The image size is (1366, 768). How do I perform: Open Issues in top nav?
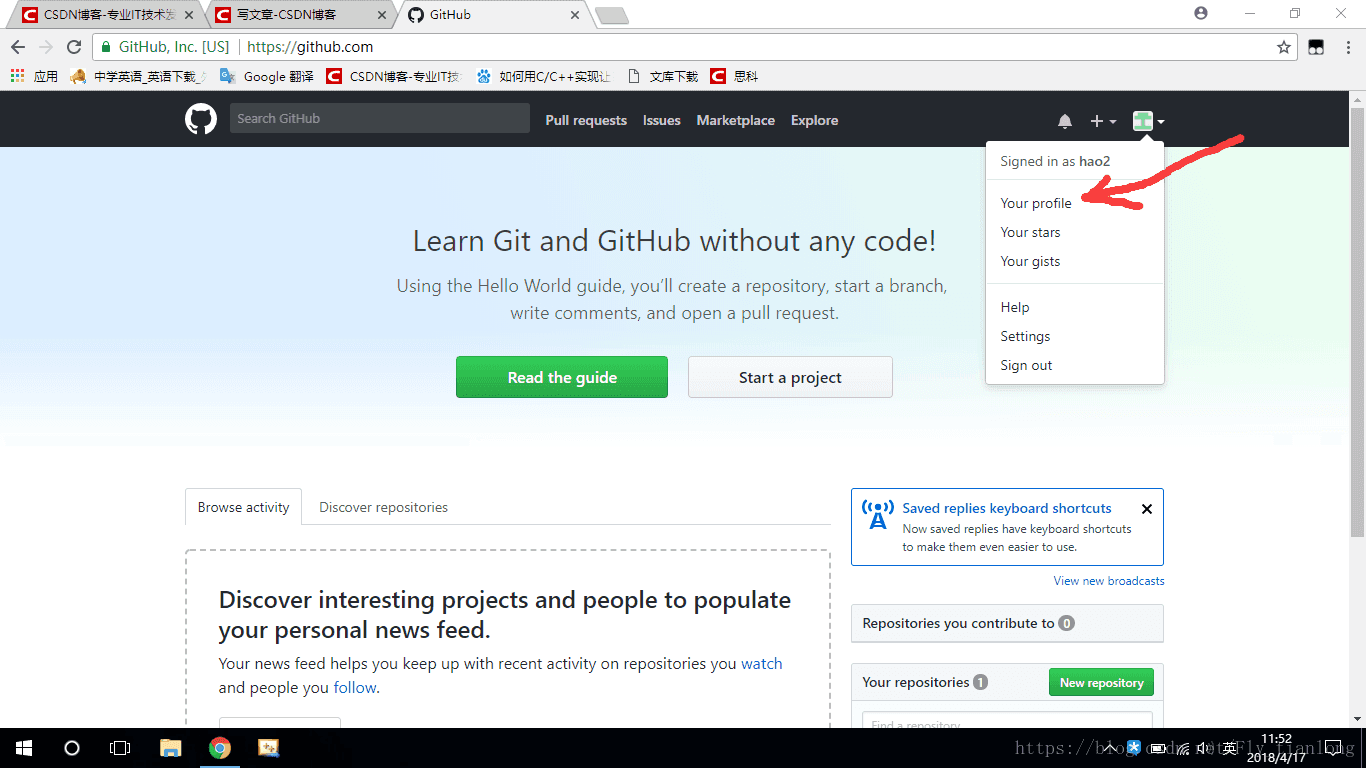click(x=661, y=120)
